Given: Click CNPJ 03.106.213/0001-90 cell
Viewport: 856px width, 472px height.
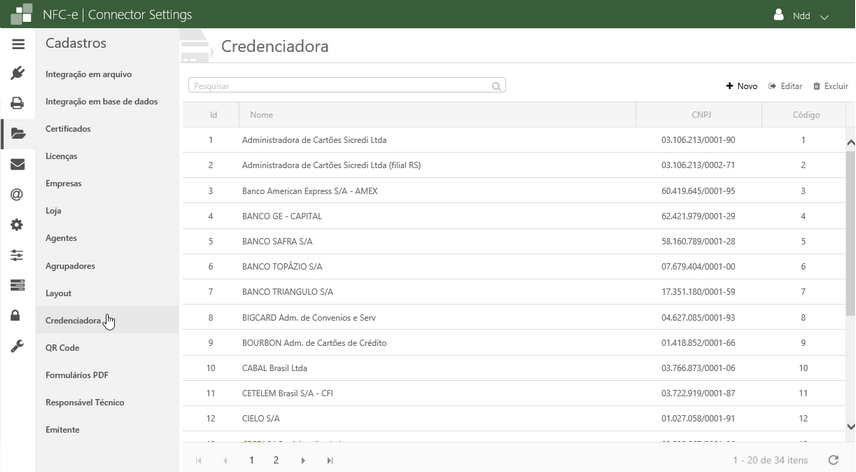Looking at the screenshot, I should pos(698,140).
